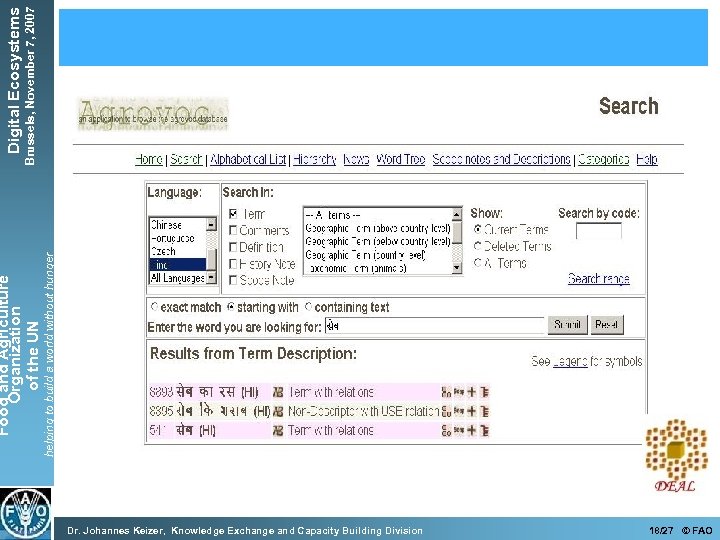Select the All Terms radio button
This screenshot has height=540, width=720.
(478, 263)
